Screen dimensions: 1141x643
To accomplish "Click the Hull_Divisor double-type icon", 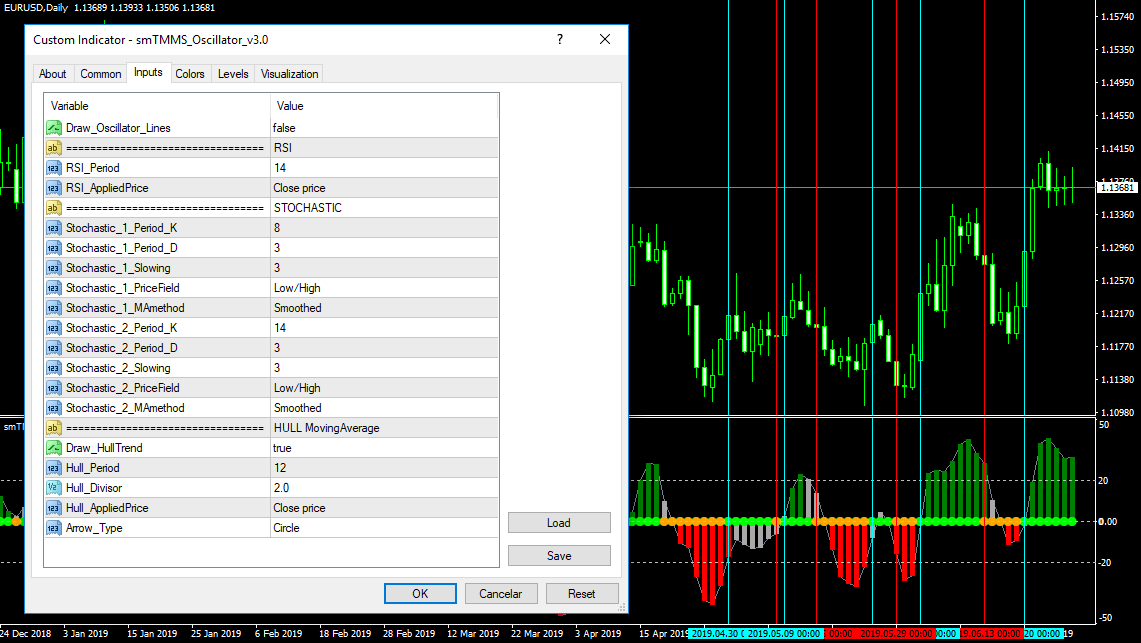I will (x=54, y=488).
